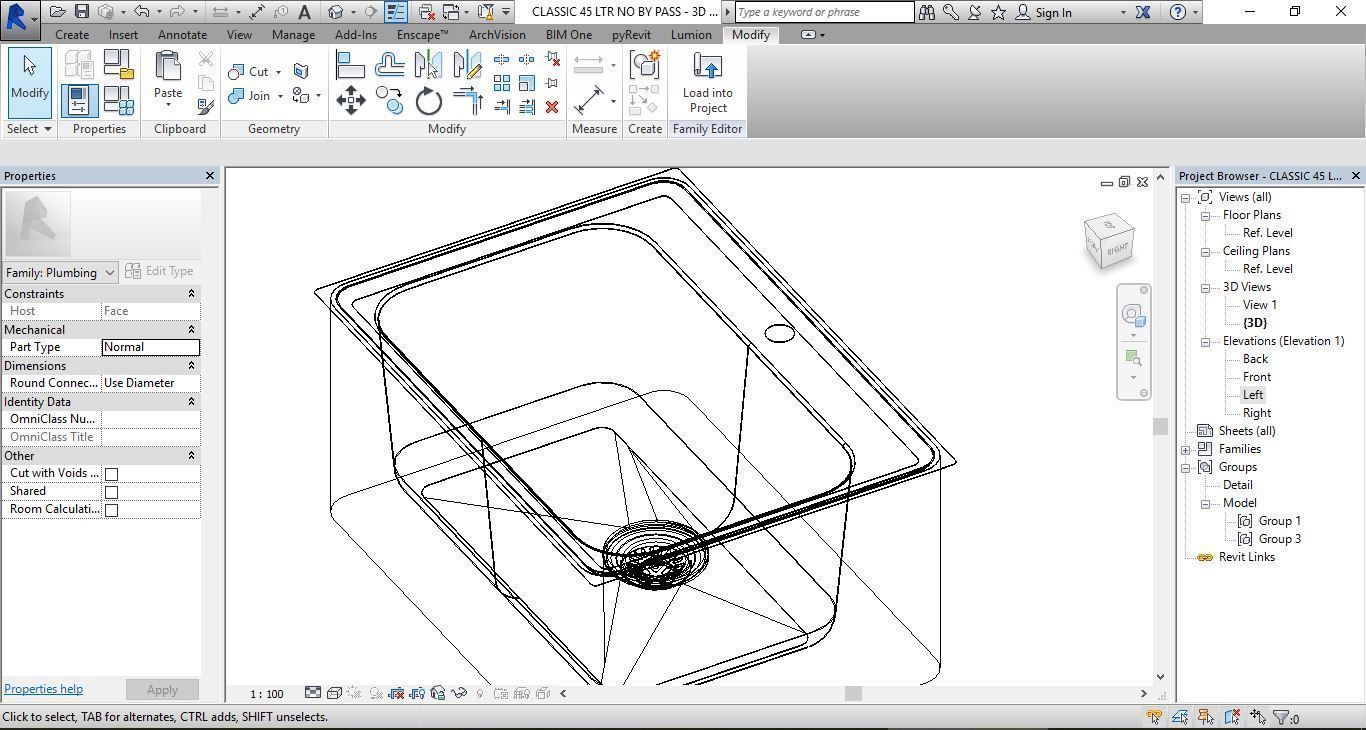1366x730 pixels.
Task: Activate the Rotate tool
Action: 428,100
